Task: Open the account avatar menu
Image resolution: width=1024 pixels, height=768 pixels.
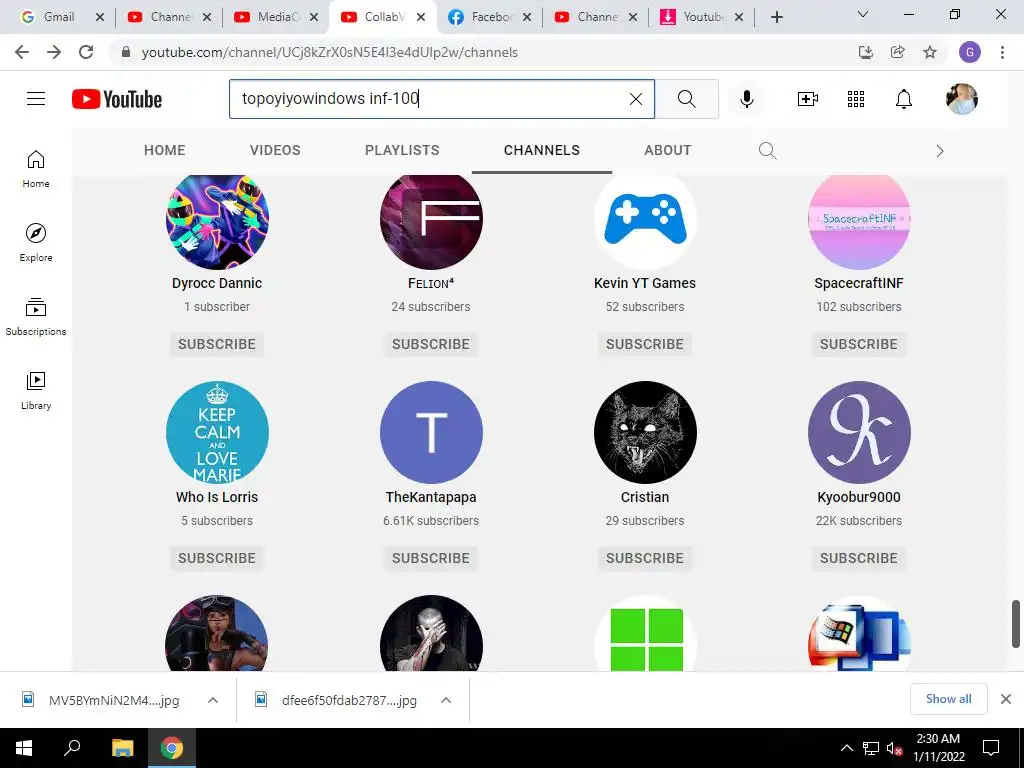Action: (962, 99)
